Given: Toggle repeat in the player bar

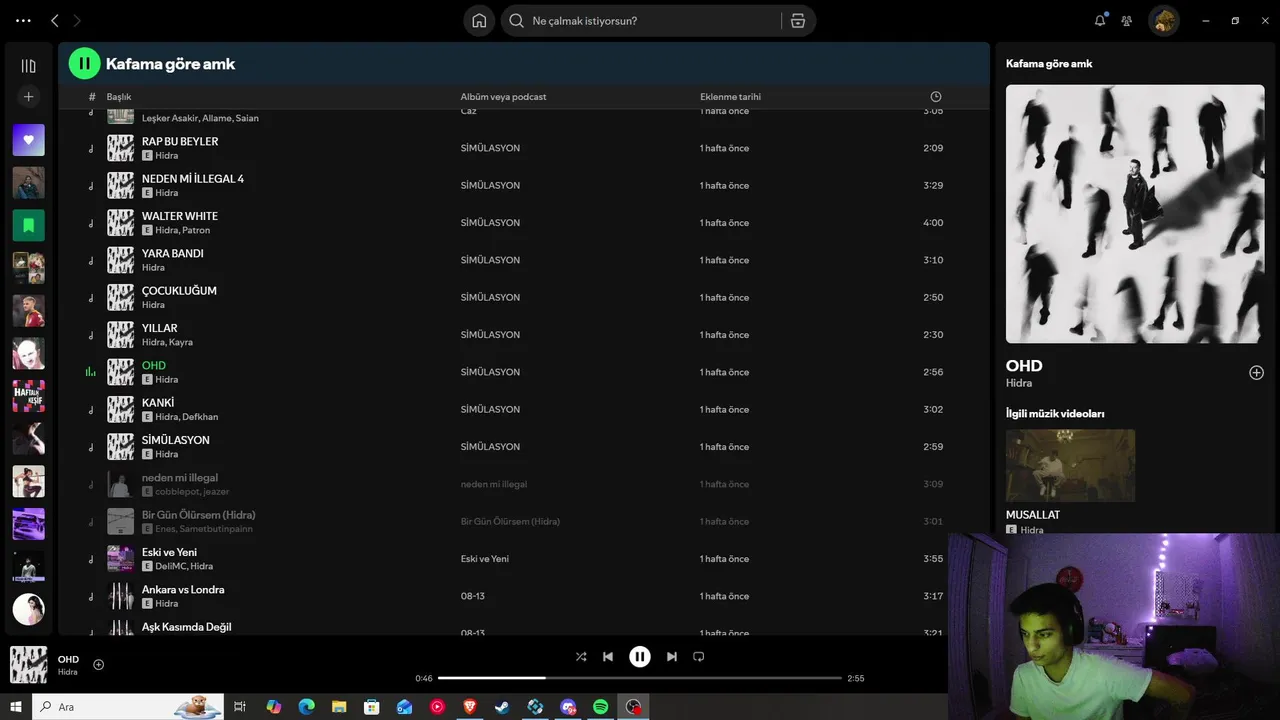Looking at the screenshot, I should click(699, 657).
